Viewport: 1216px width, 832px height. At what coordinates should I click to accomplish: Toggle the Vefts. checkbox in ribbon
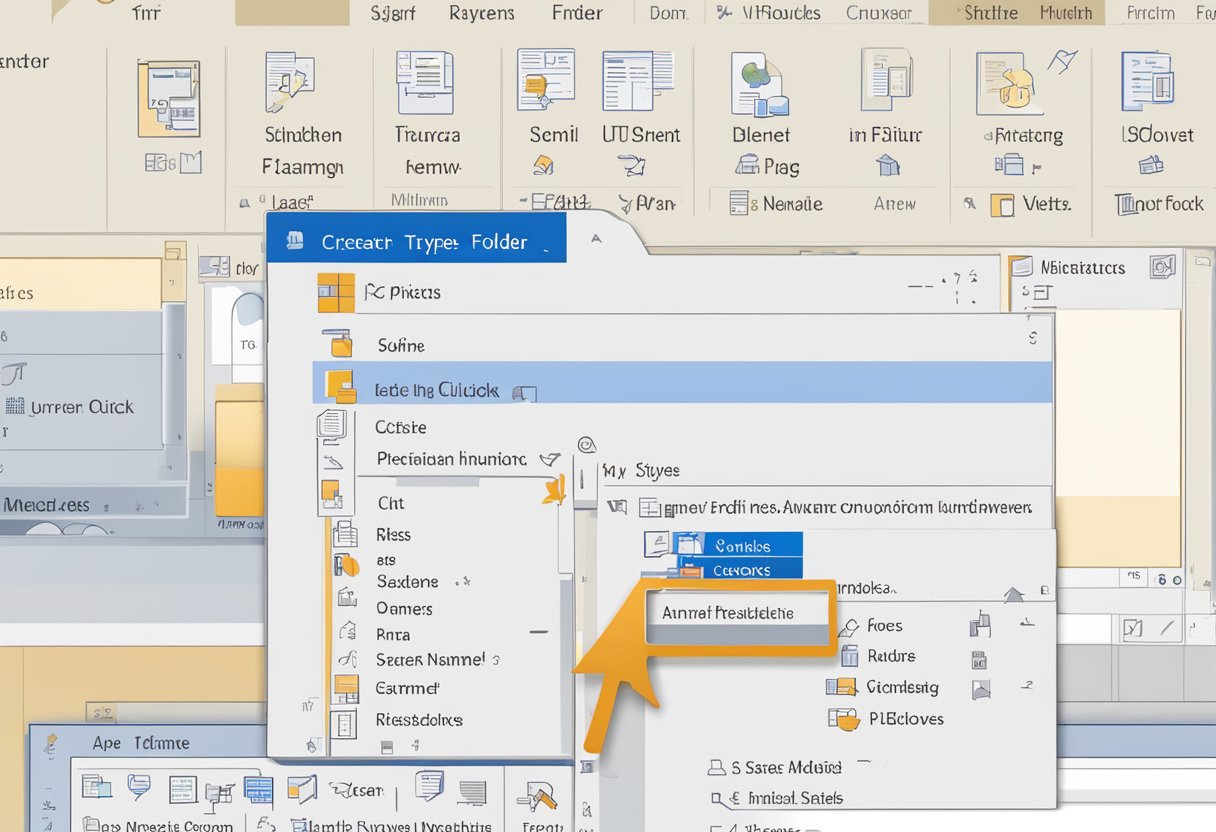tap(1001, 205)
